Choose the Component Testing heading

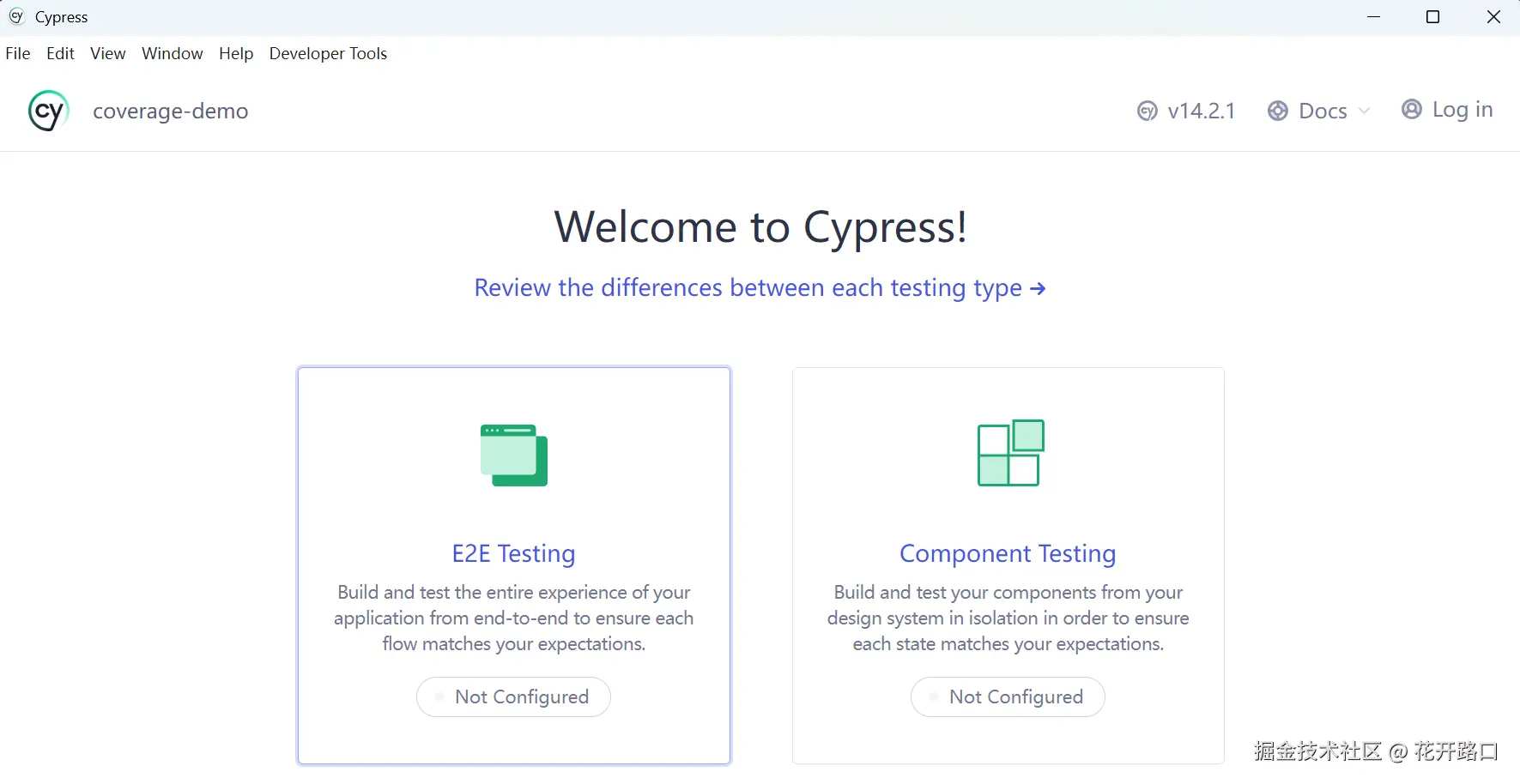1008,553
